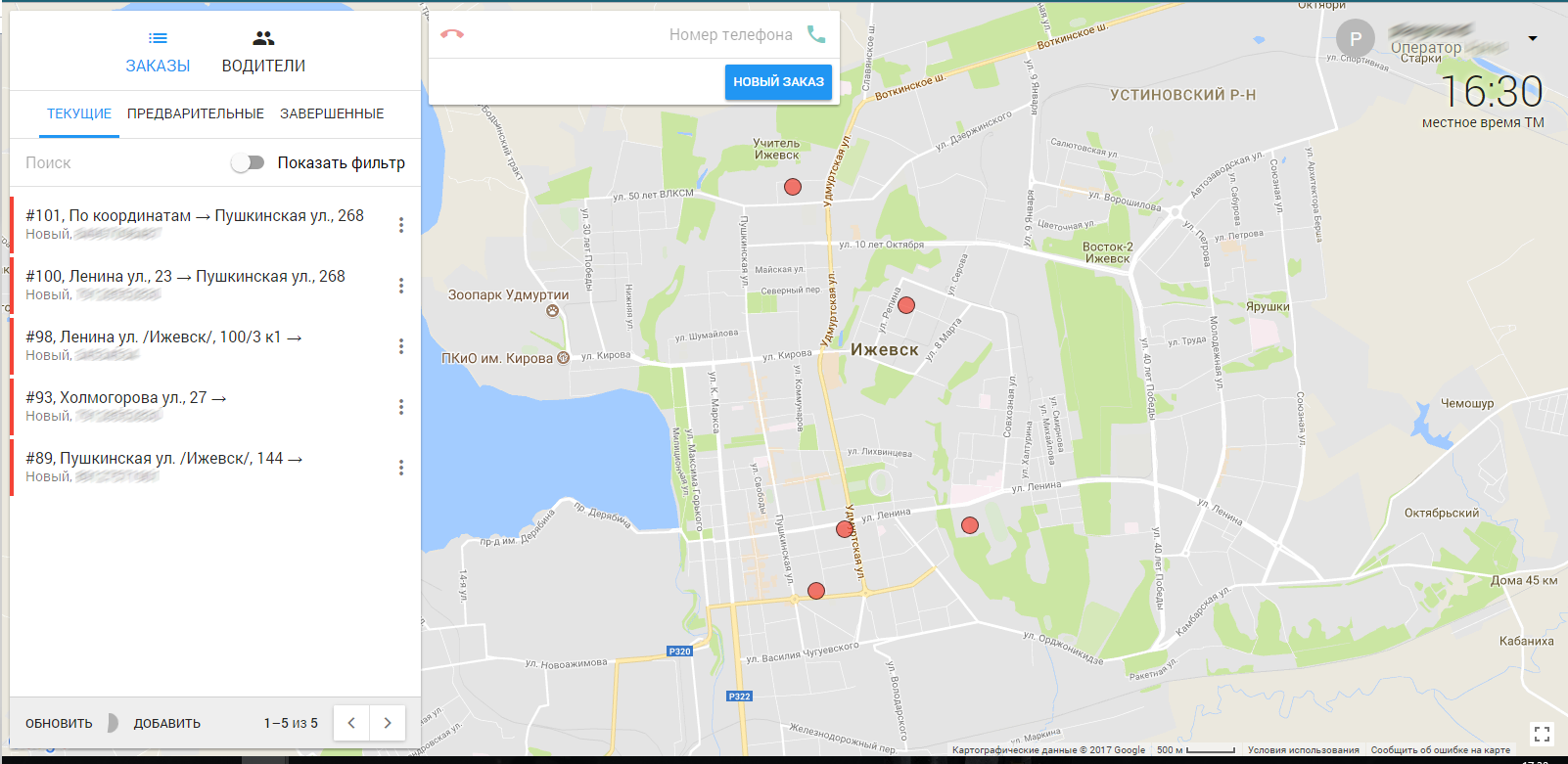Open the Заказы orders list tab
Viewport: 1568px width, 764px height.
pos(158,52)
